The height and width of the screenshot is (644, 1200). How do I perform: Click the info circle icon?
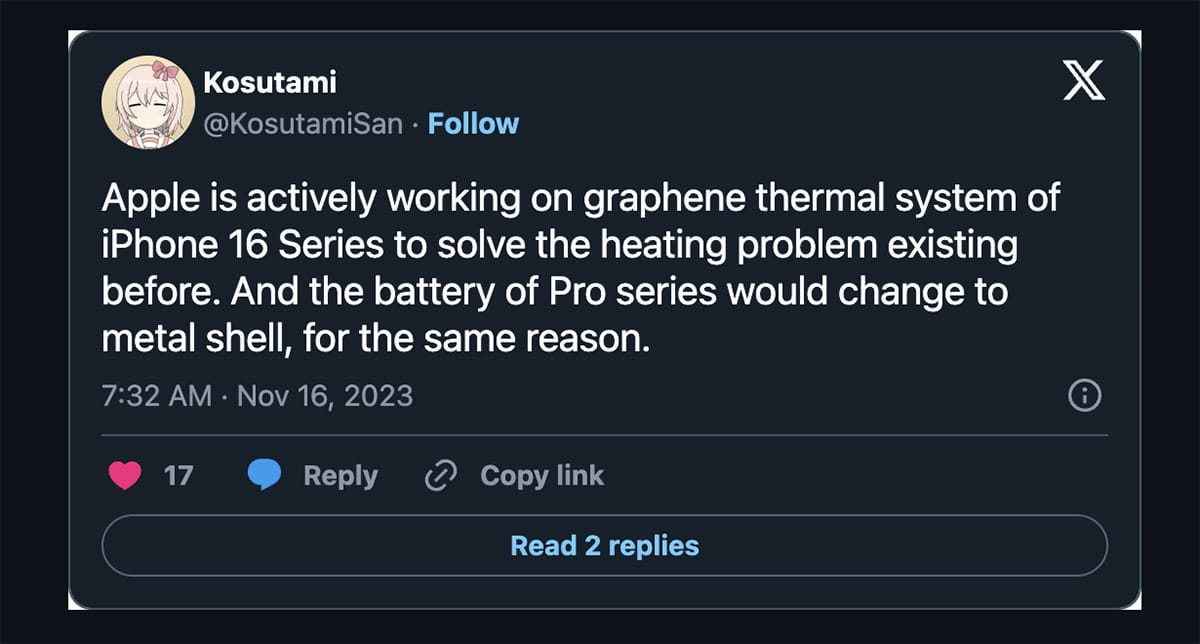coord(1085,396)
